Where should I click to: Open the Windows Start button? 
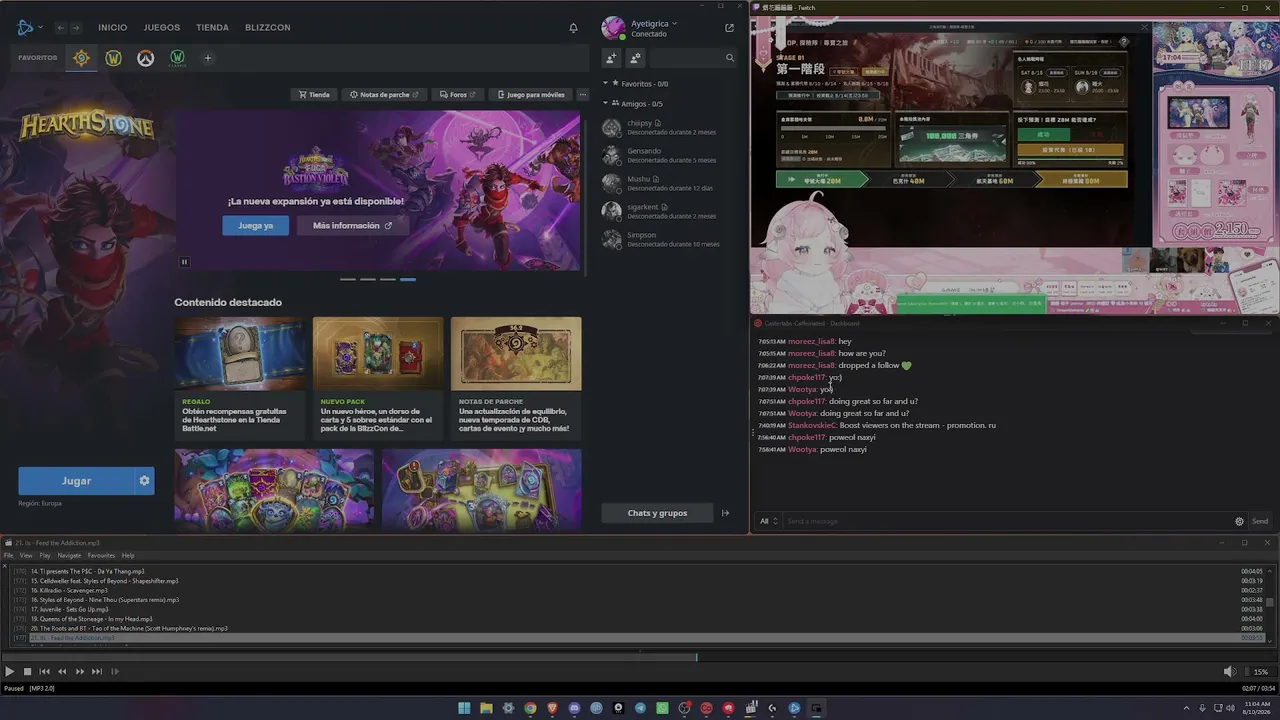pyautogui.click(x=464, y=708)
